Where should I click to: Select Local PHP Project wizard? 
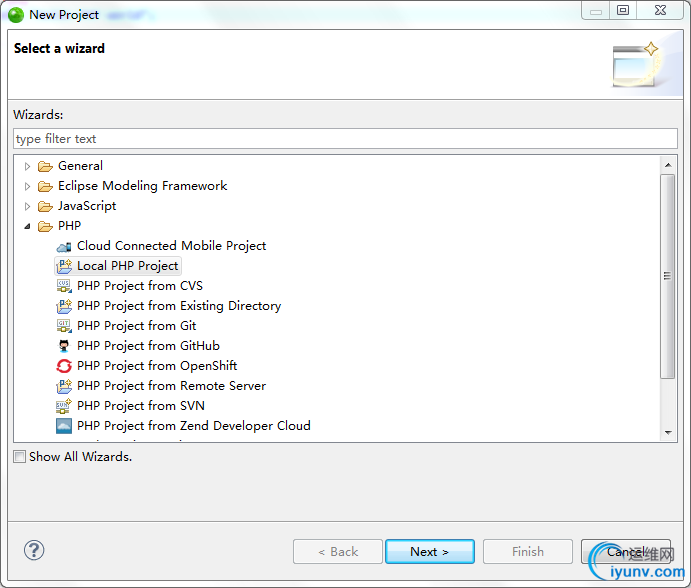click(x=127, y=266)
